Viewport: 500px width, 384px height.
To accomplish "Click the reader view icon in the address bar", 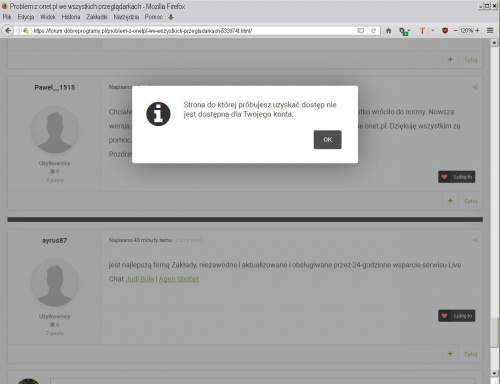I will click(361, 31).
